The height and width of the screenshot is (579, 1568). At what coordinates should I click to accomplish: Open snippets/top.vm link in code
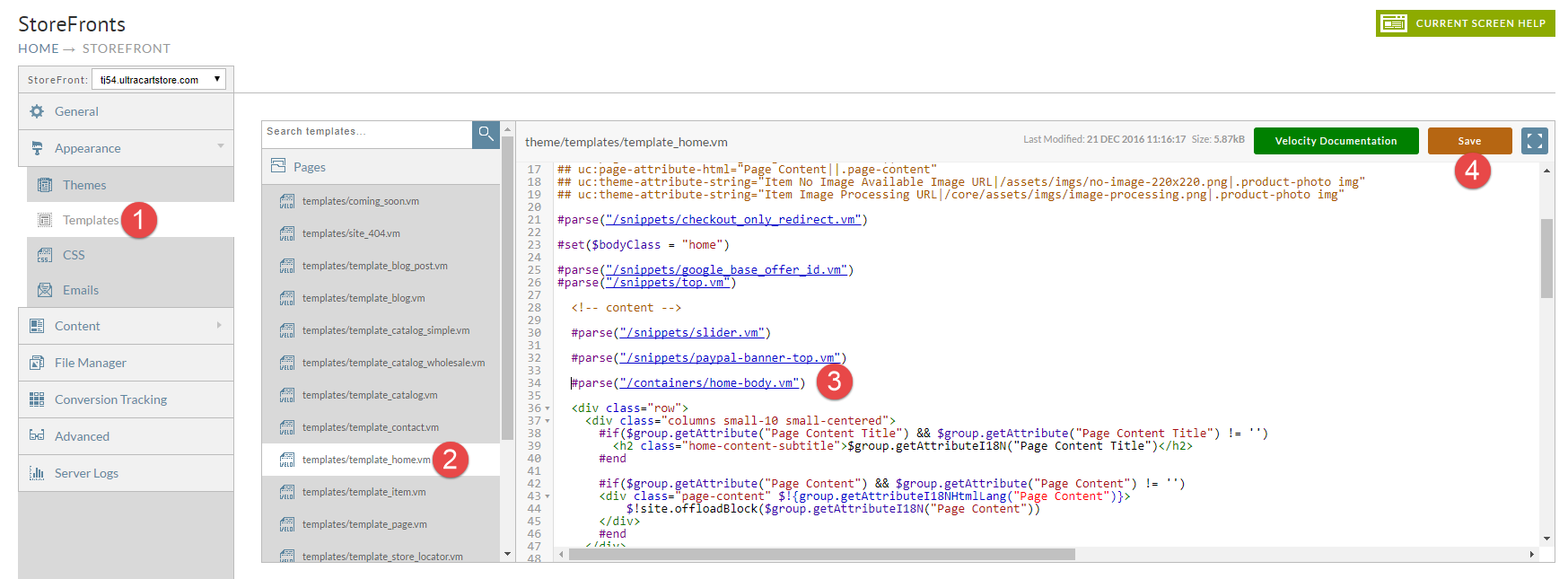click(667, 283)
